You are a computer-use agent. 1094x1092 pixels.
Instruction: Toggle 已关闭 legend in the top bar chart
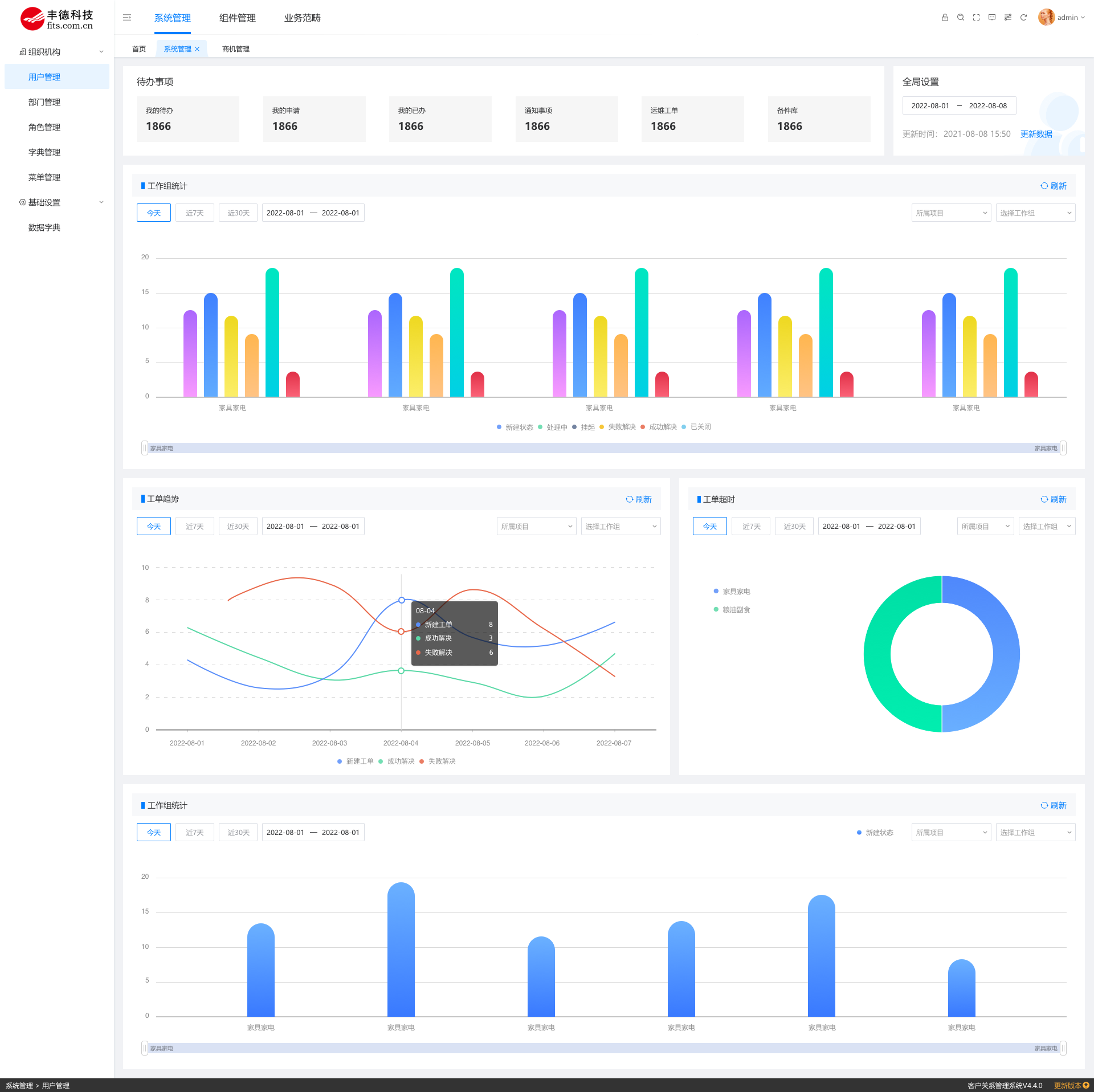696,427
